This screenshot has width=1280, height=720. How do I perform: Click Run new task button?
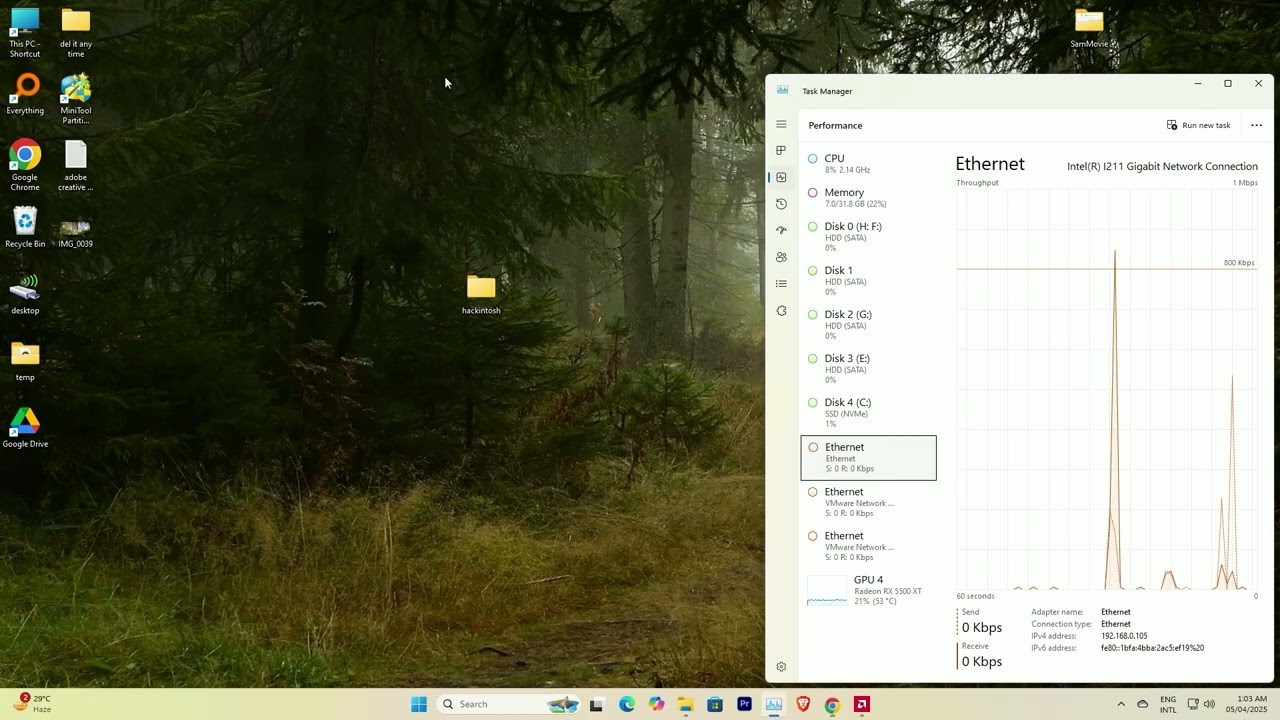click(x=1198, y=125)
